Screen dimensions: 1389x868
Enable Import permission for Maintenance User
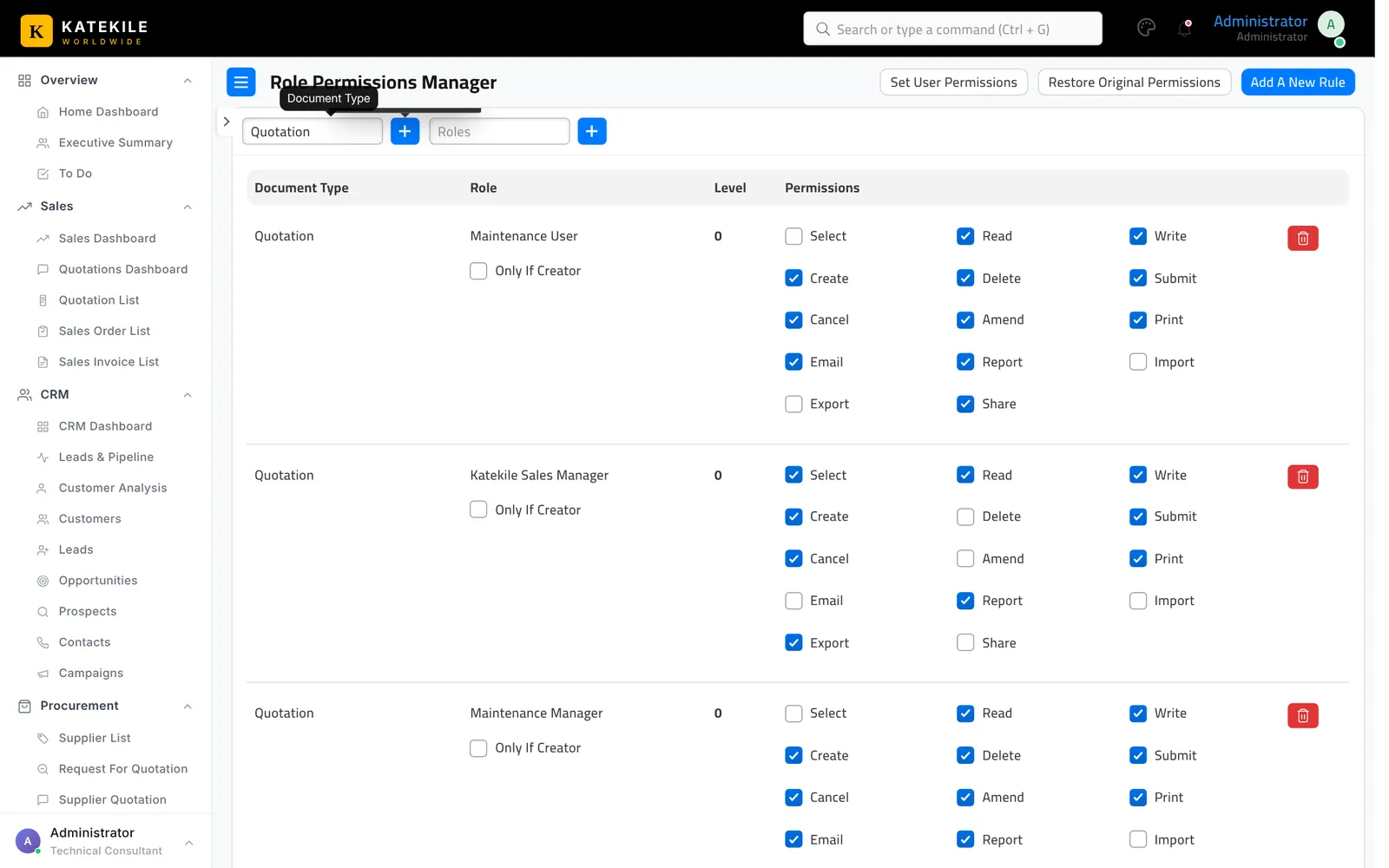[x=1137, y=362]
